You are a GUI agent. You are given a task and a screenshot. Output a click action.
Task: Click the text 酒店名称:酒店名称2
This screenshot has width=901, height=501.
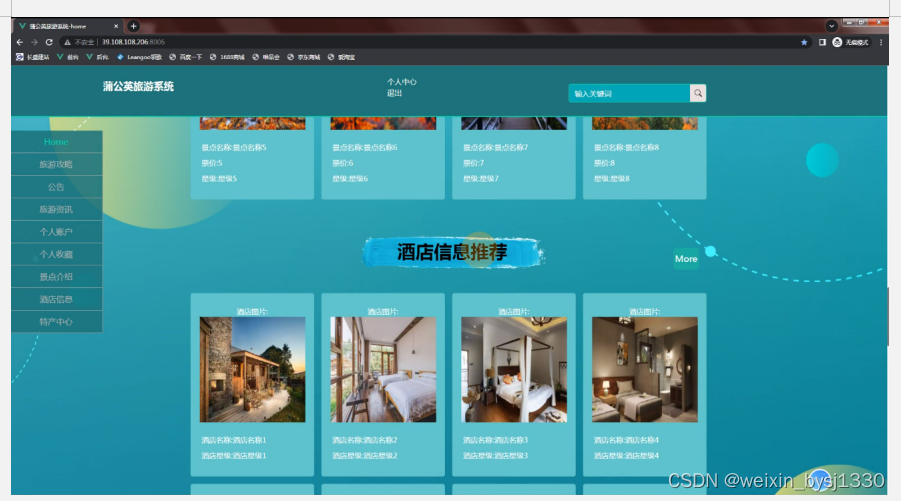tap(365, 440)
